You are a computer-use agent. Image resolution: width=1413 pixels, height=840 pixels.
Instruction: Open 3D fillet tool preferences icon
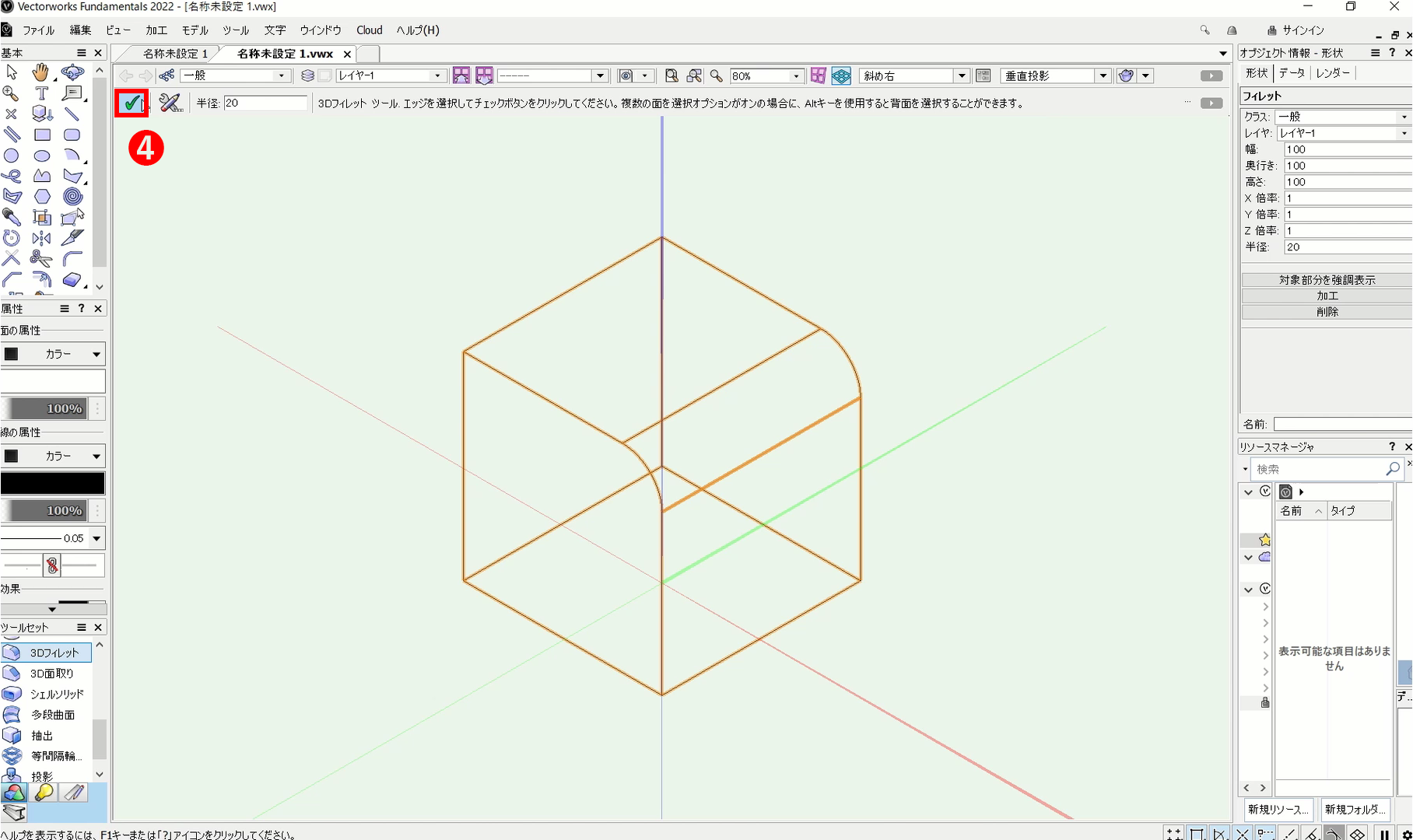(170, 103)
